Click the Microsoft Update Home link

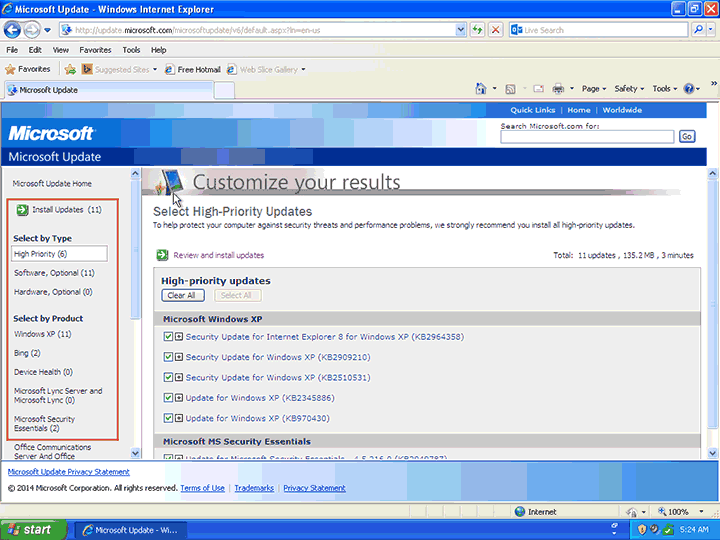(52, 184)
